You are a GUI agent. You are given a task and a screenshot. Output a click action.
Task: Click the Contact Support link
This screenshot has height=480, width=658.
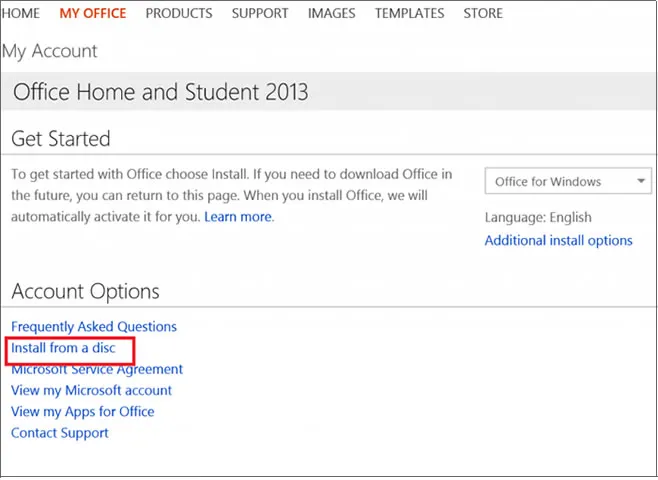[60, 433]
